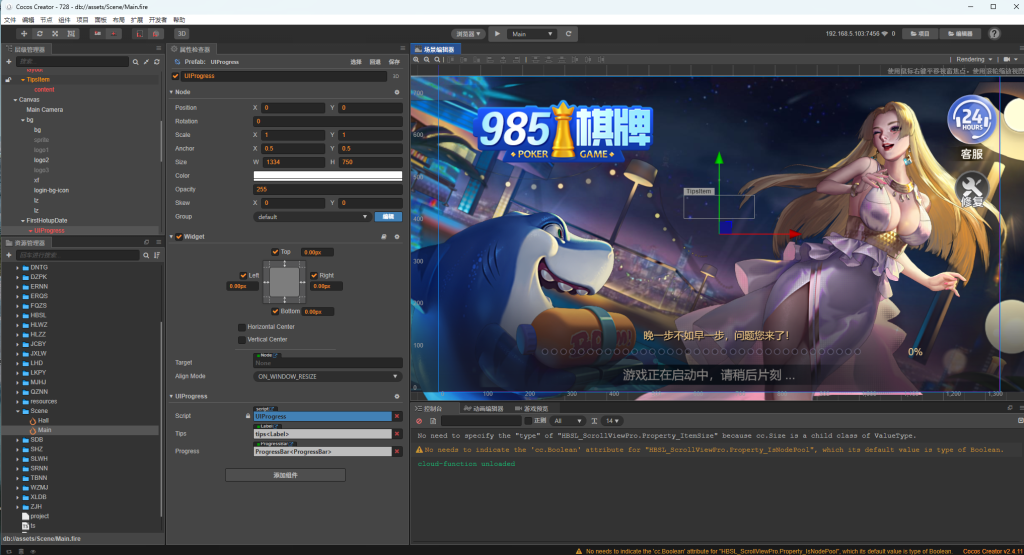This screenshot has height=555, width=1024.
Task: Collapse the Node properties section
Action: (x=172, y=92)
